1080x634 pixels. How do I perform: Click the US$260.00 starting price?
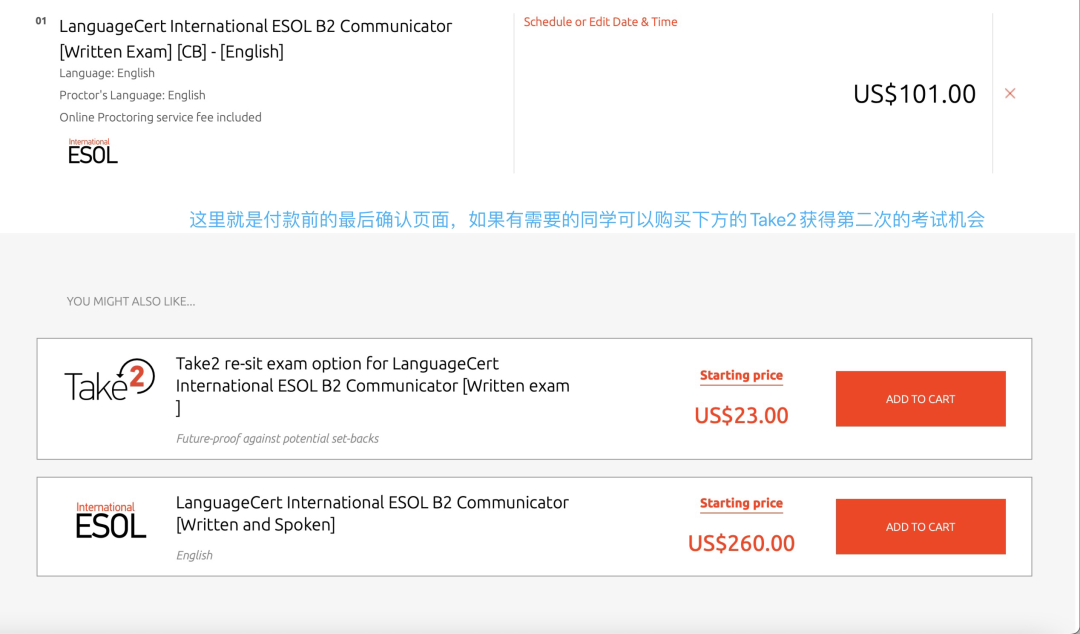[741, 543]
